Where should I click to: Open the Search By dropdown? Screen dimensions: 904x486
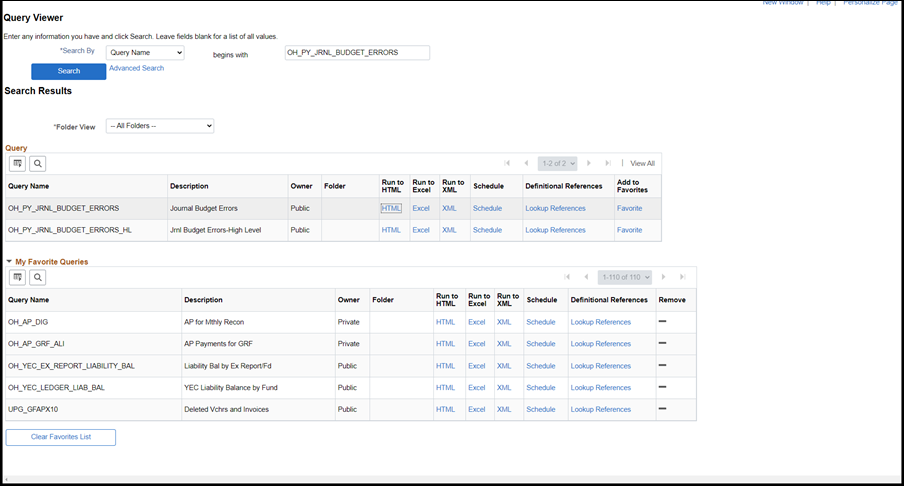point(145,52)
